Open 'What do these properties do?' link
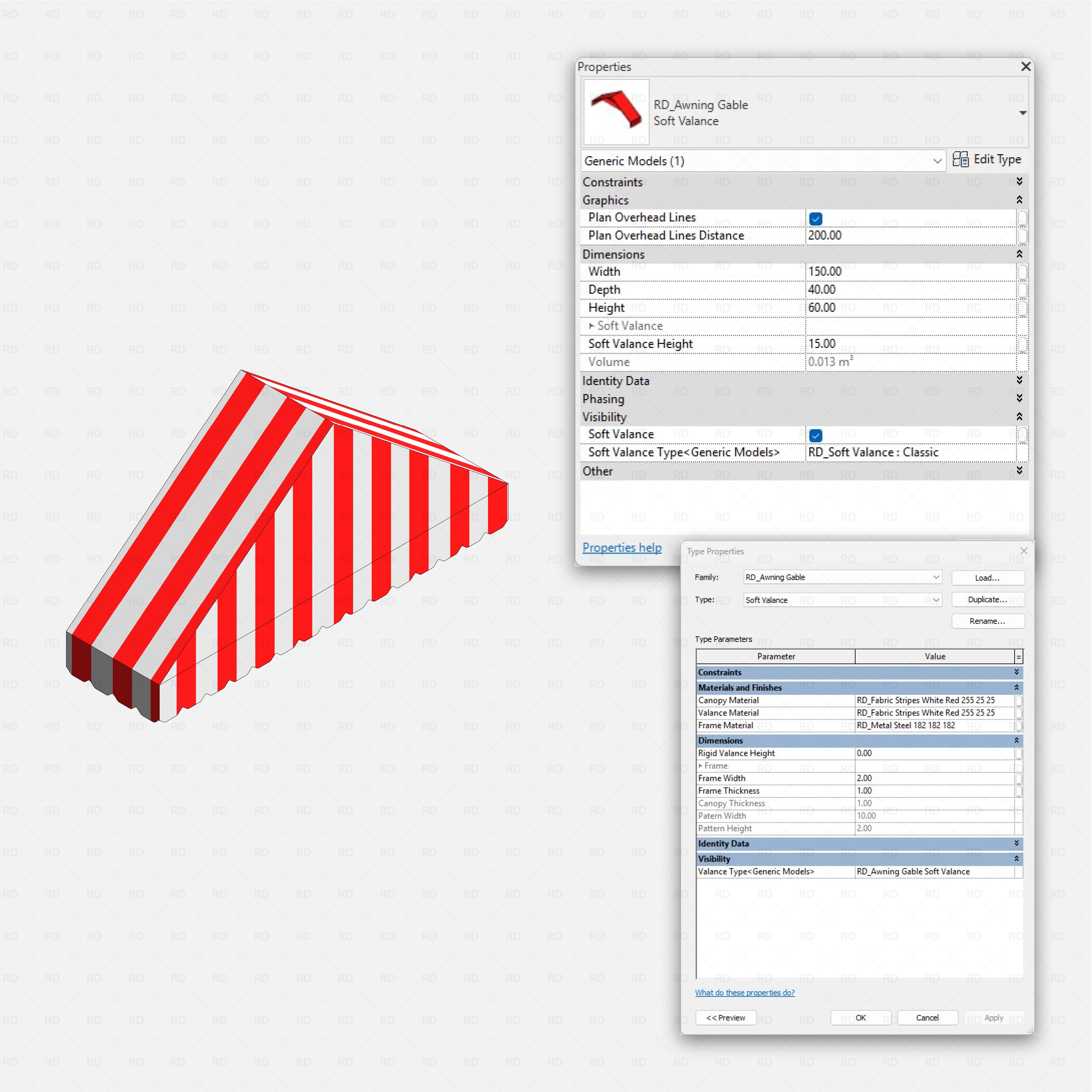 pos(744,992)
